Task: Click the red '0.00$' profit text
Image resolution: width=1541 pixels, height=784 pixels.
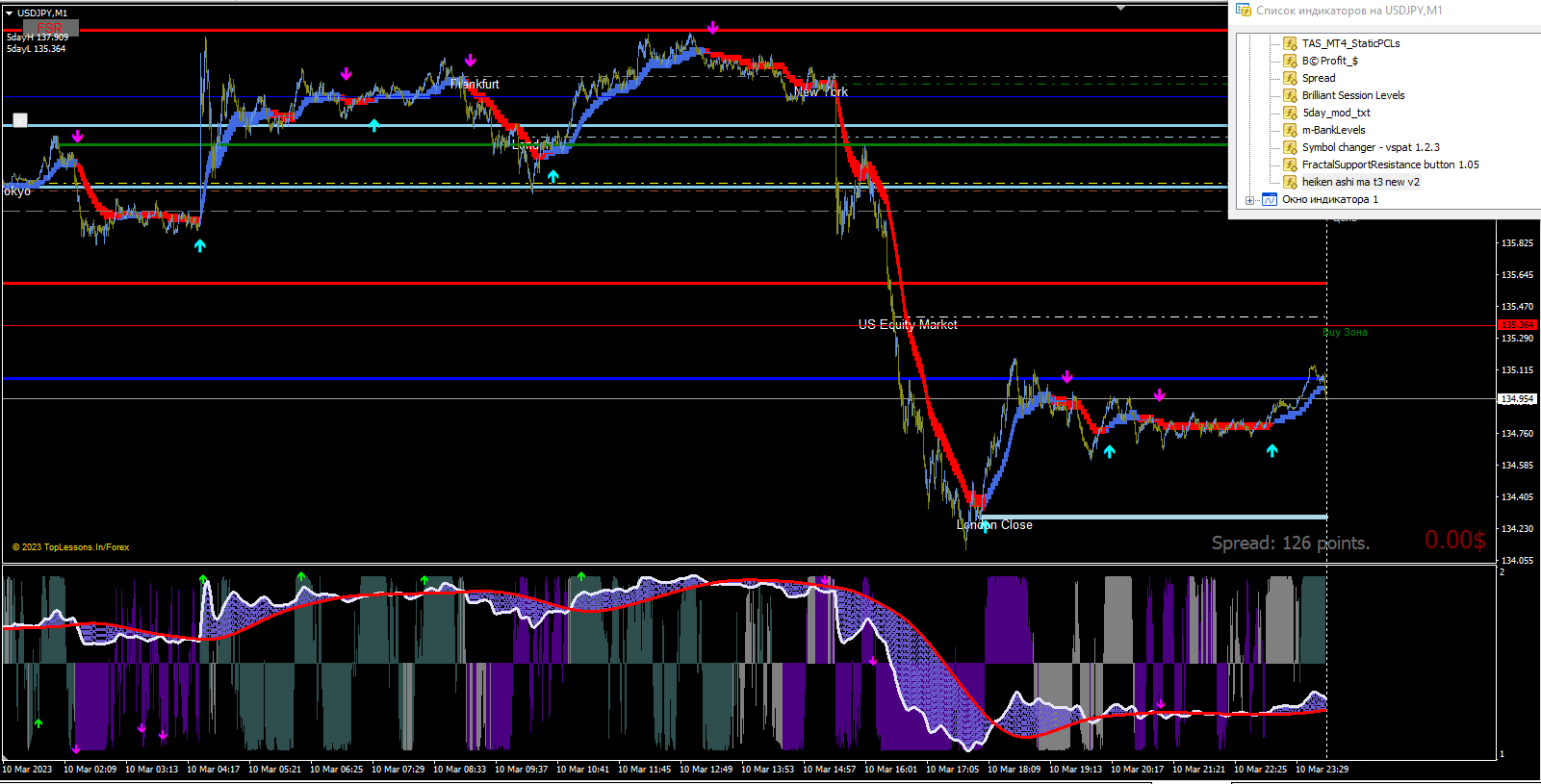Action: click(x=1455, y=540)
